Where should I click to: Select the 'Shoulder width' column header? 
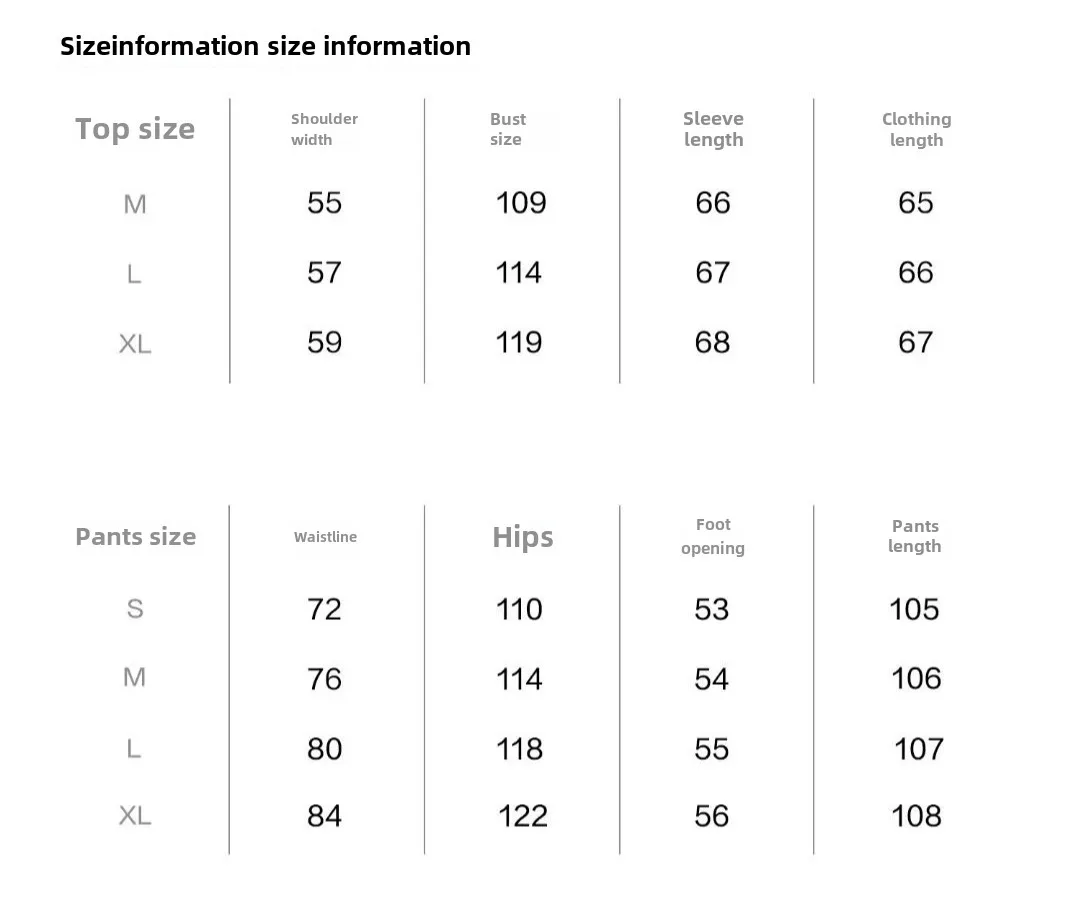[x=324, y=129]
